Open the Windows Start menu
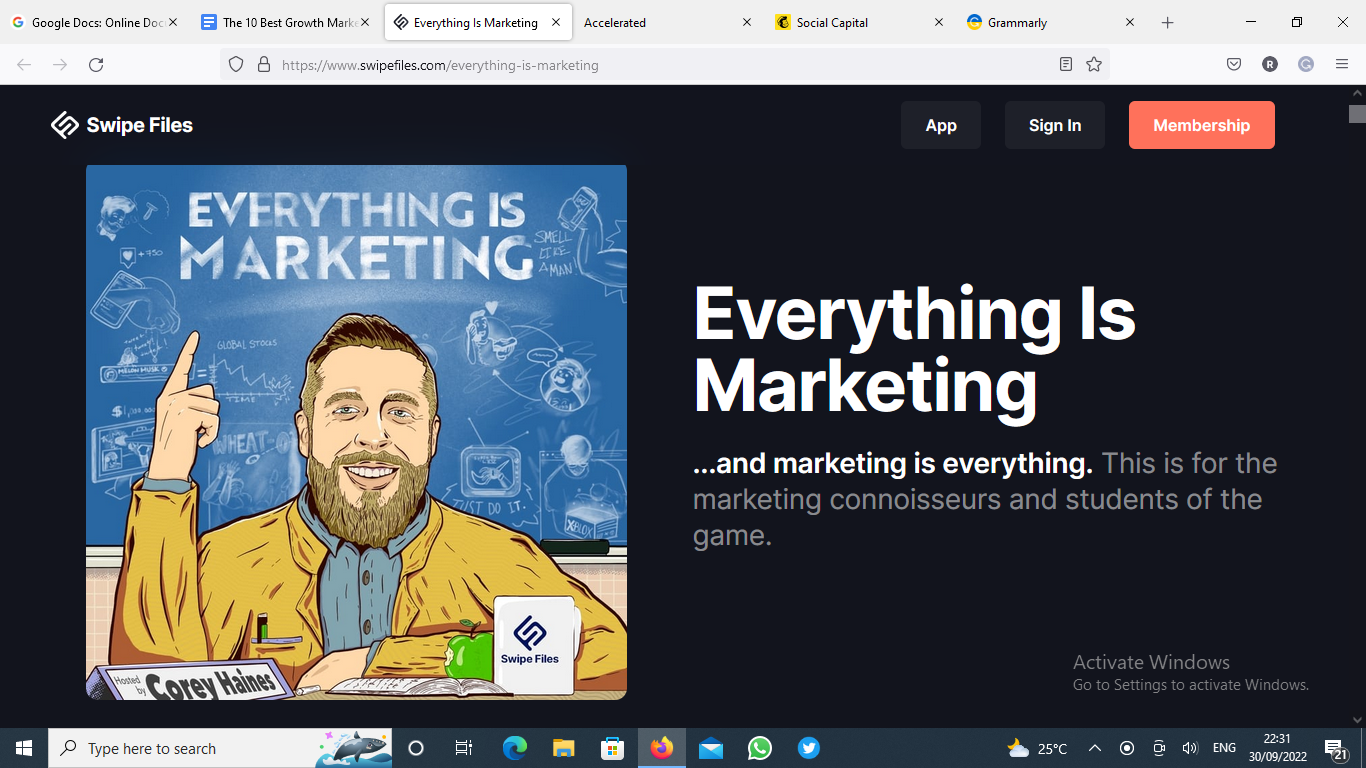 [x=24, y=748]
